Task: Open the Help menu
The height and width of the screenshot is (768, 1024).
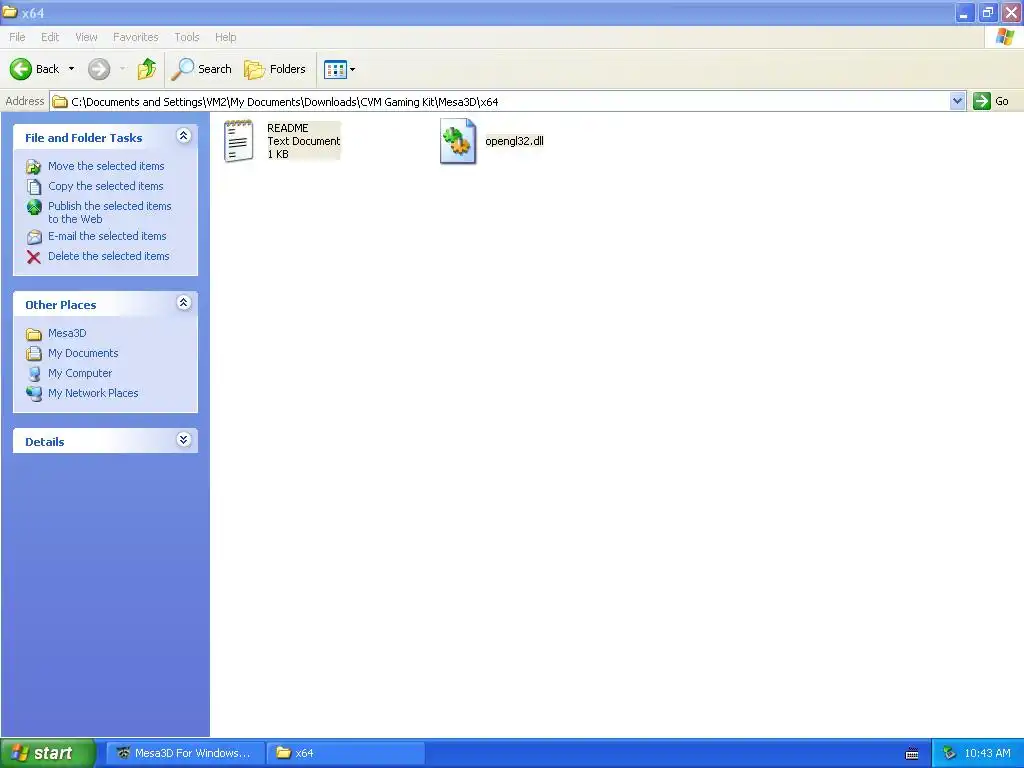Action: [x=225, y=37]
